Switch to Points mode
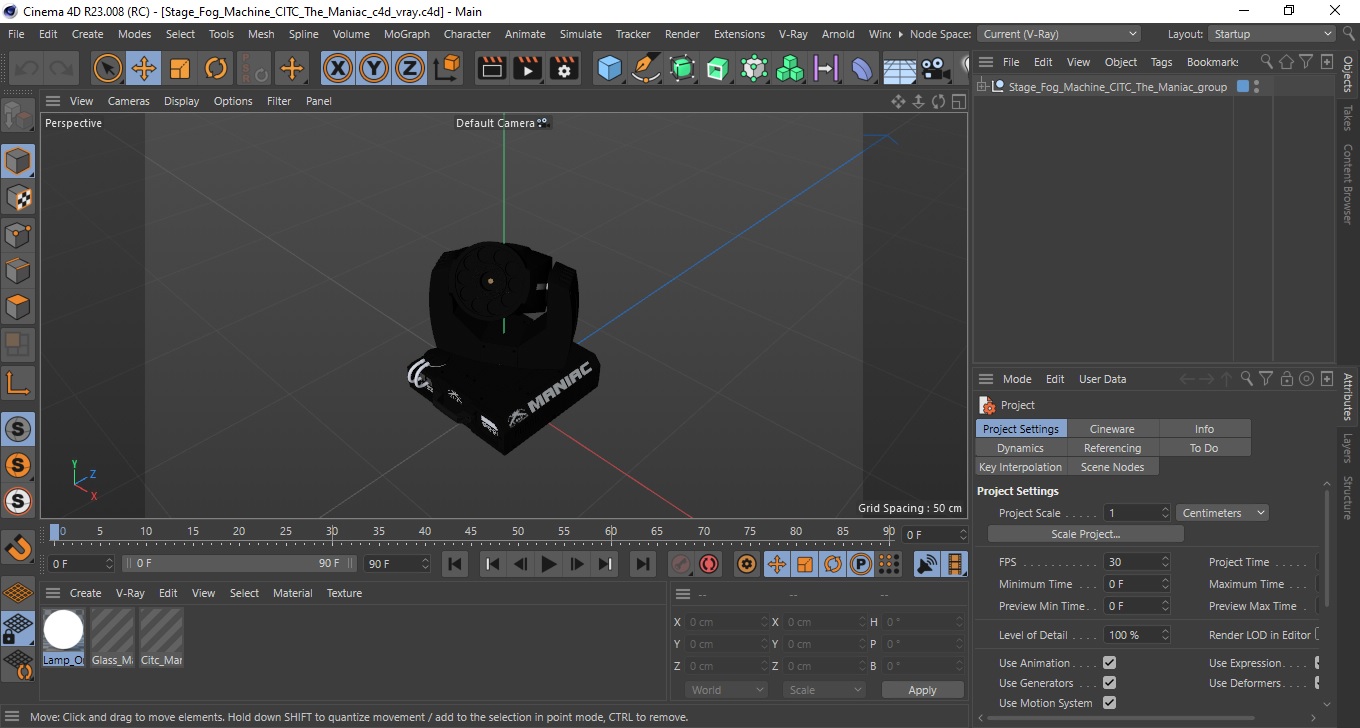Viewport: 1360px width, 728px height. point(18,234)
